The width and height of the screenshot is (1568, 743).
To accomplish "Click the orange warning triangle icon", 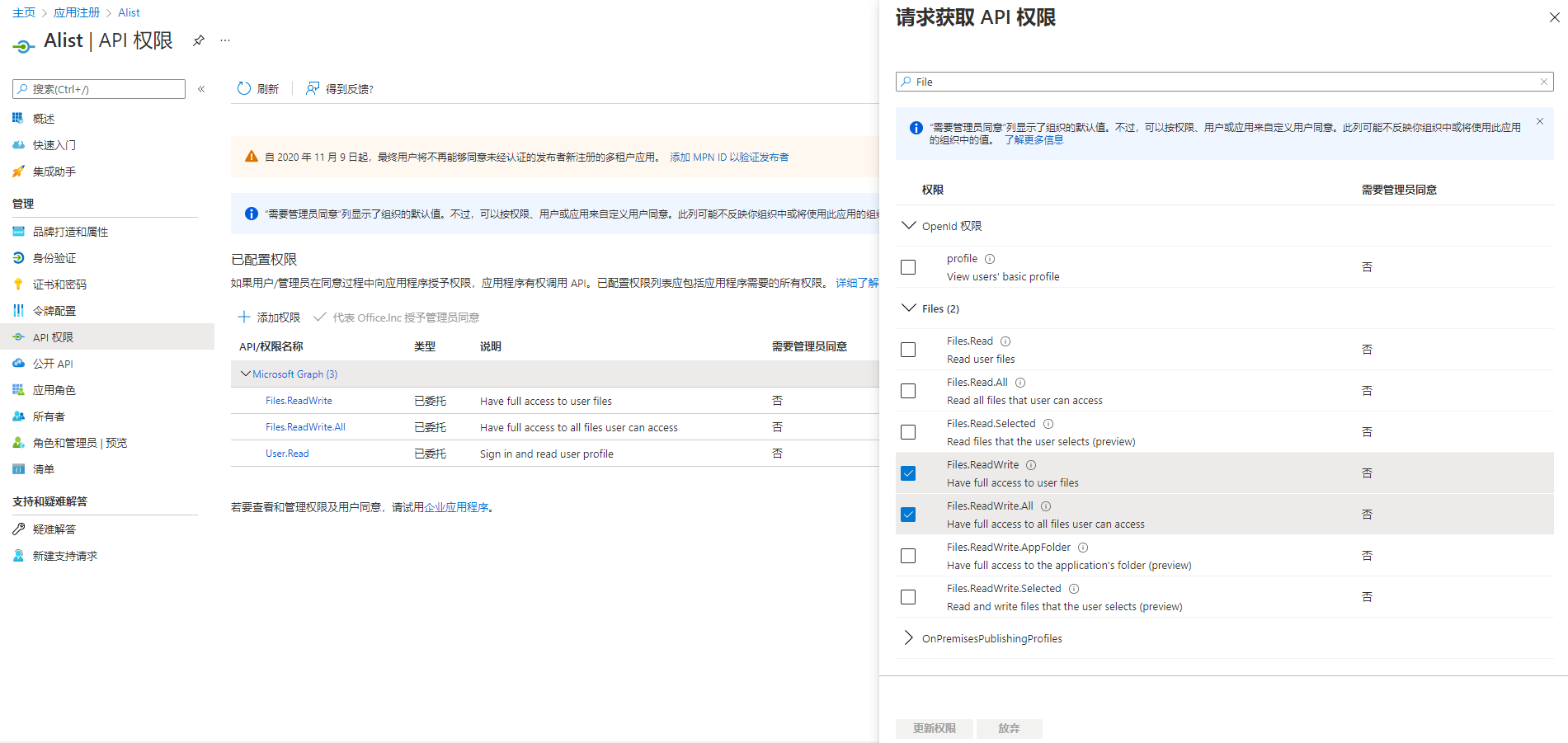I will pyautogui.click(x=252, y=157).
